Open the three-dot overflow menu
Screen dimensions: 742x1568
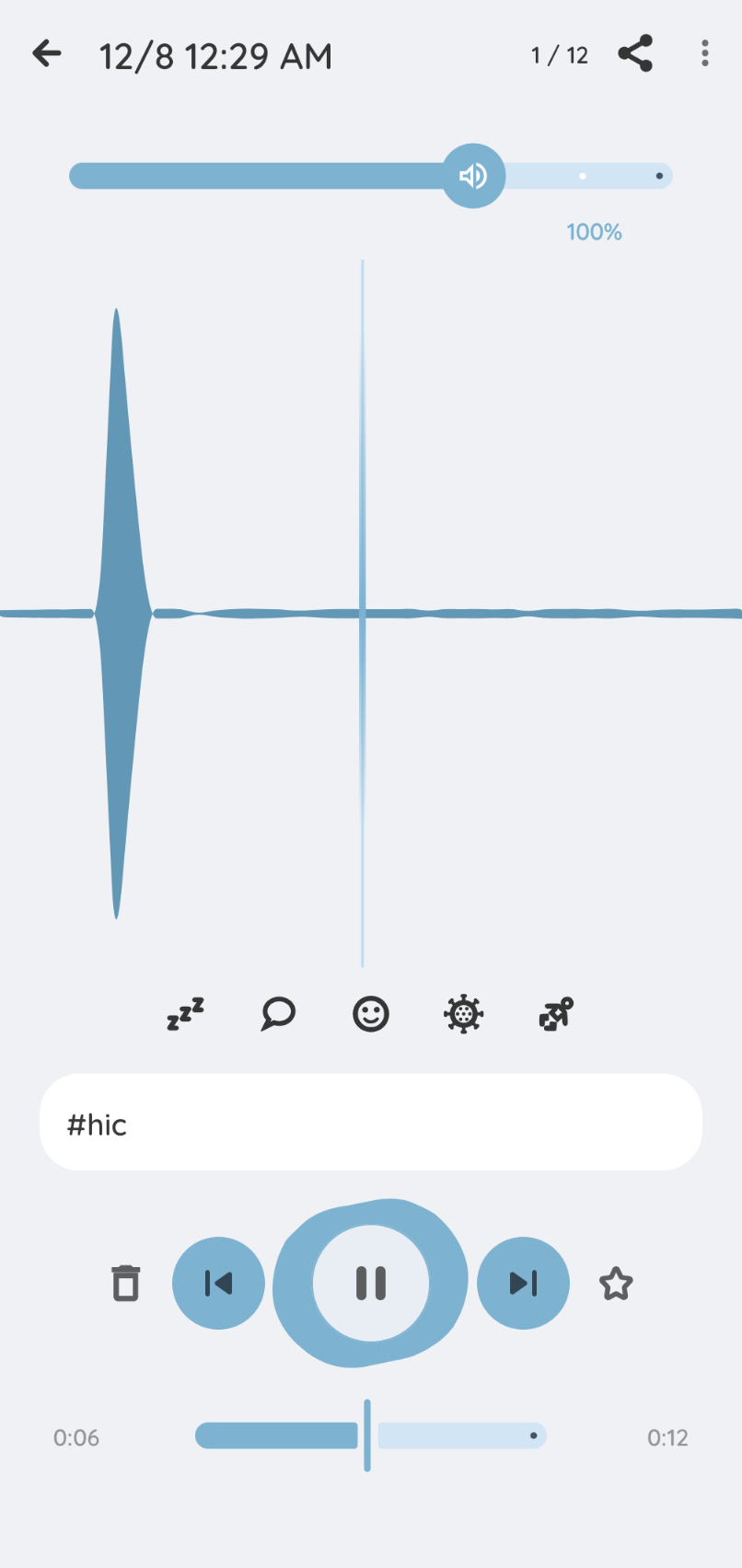tap(704, 54)
